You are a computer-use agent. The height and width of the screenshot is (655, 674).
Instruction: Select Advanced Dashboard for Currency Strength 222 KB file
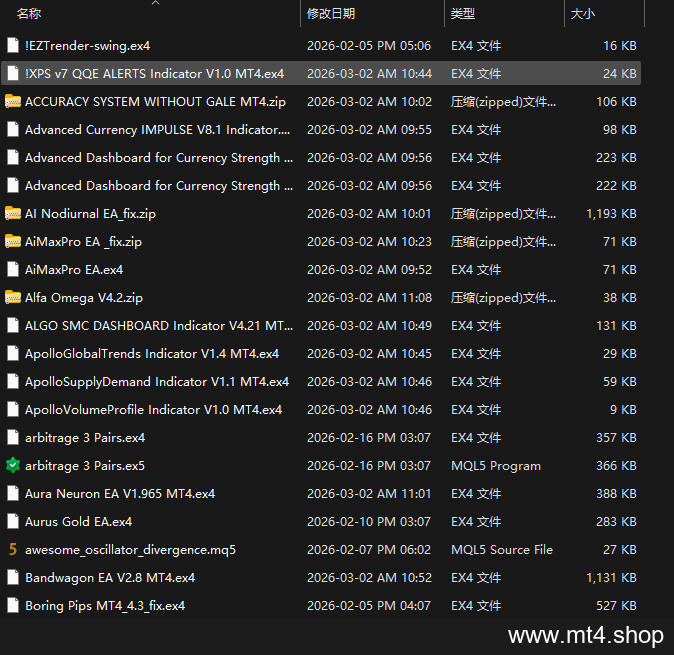[159, 185]
